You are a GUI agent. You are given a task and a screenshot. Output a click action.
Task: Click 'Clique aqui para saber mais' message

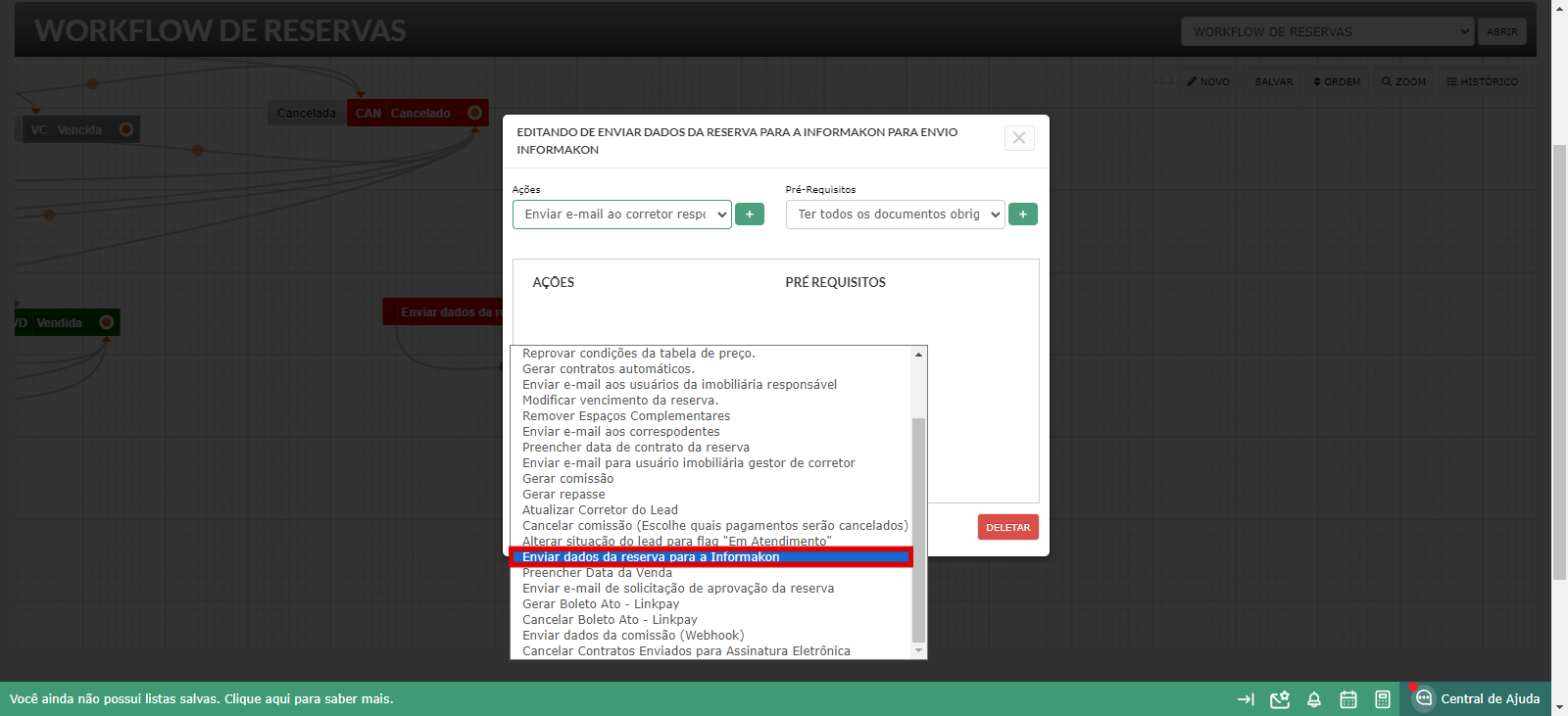pos(309,699)
